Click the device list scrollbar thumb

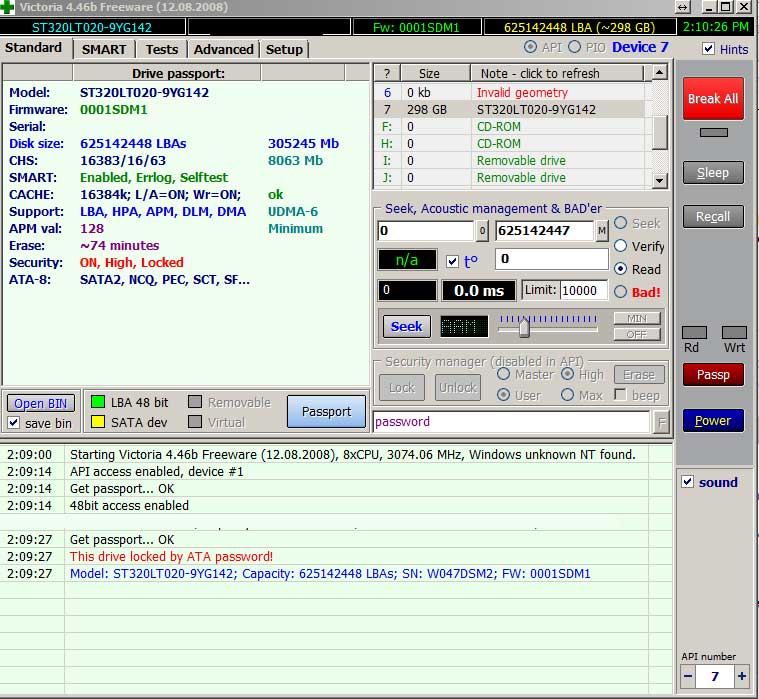pyautogui.click(x=659, y=132)
